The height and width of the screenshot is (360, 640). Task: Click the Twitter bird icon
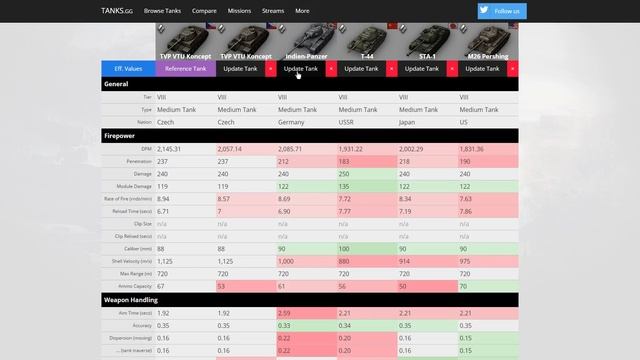484,10
